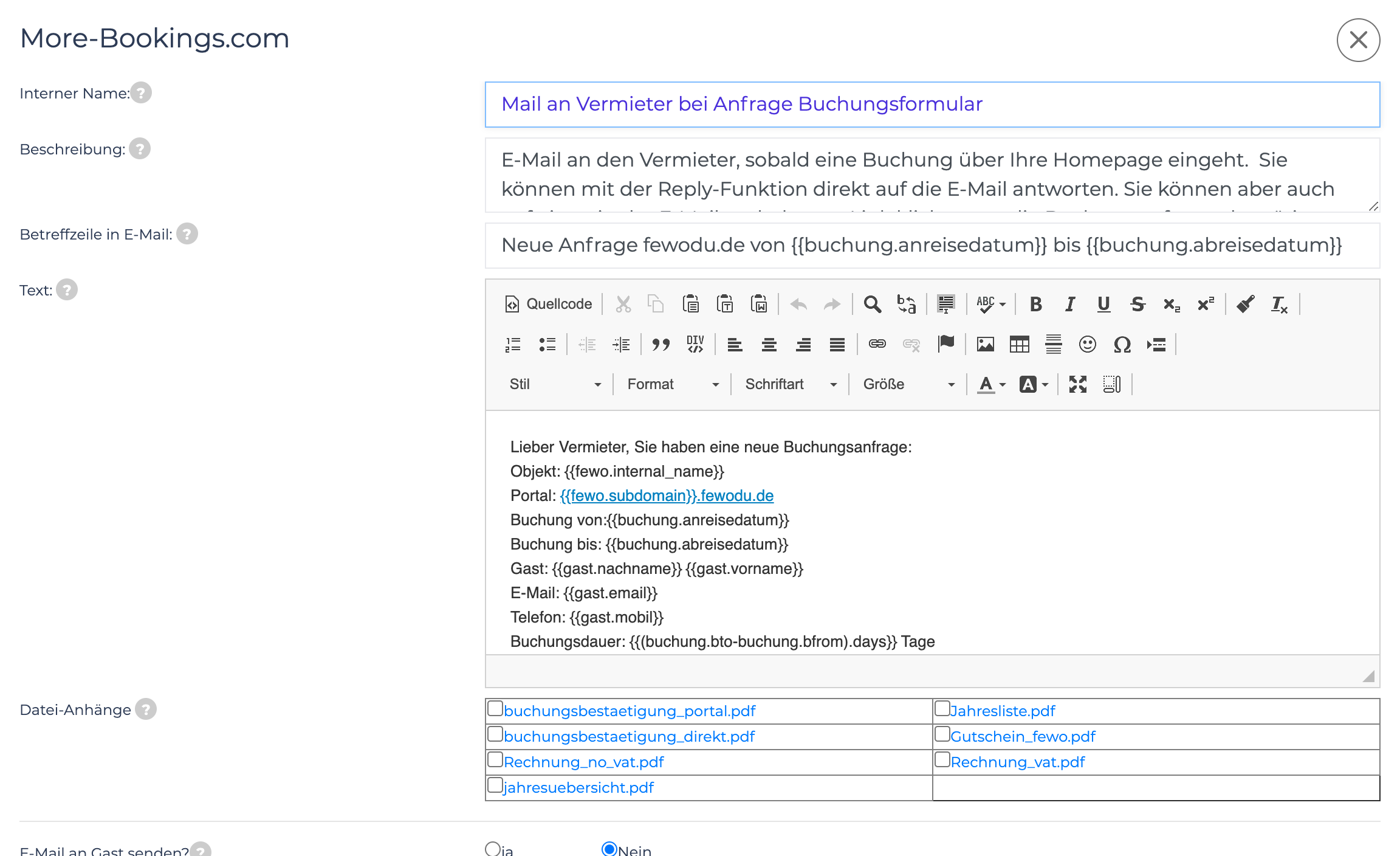Insert a bulleted list
The width and height of the screenshot is (1400, 856).
click(547, 345)
